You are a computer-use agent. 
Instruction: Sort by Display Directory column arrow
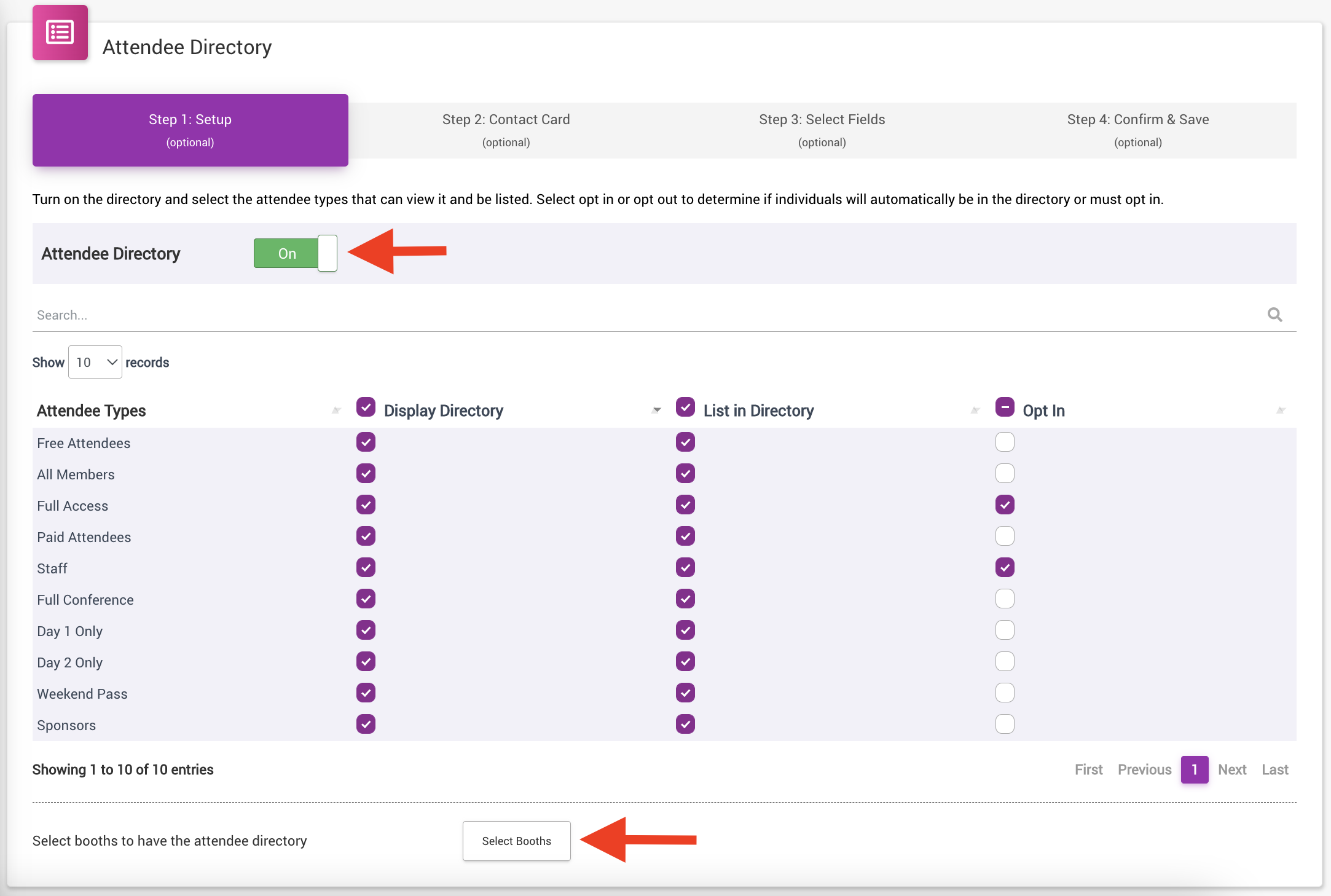[656, 411]
